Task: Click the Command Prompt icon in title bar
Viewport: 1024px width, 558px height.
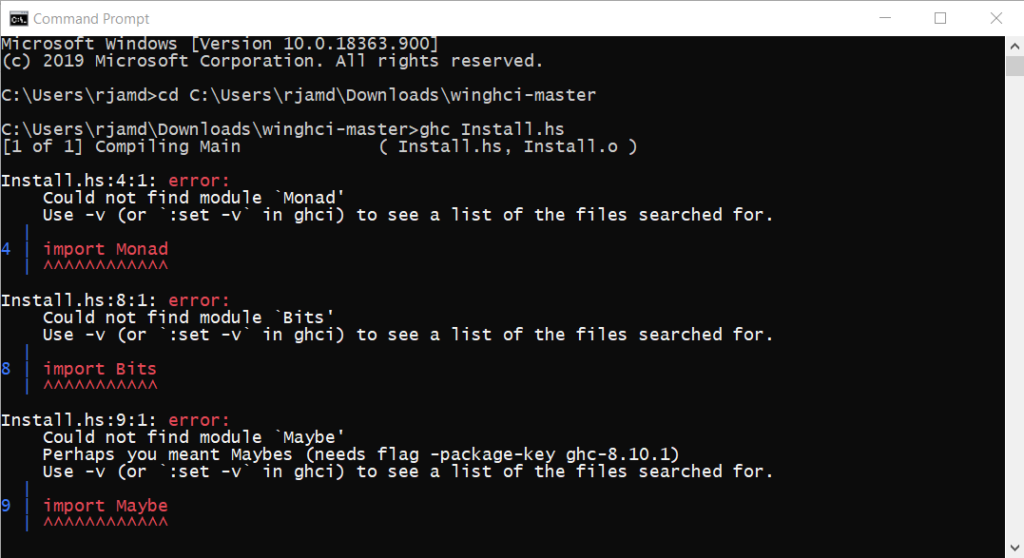Action: pos(18,18)
